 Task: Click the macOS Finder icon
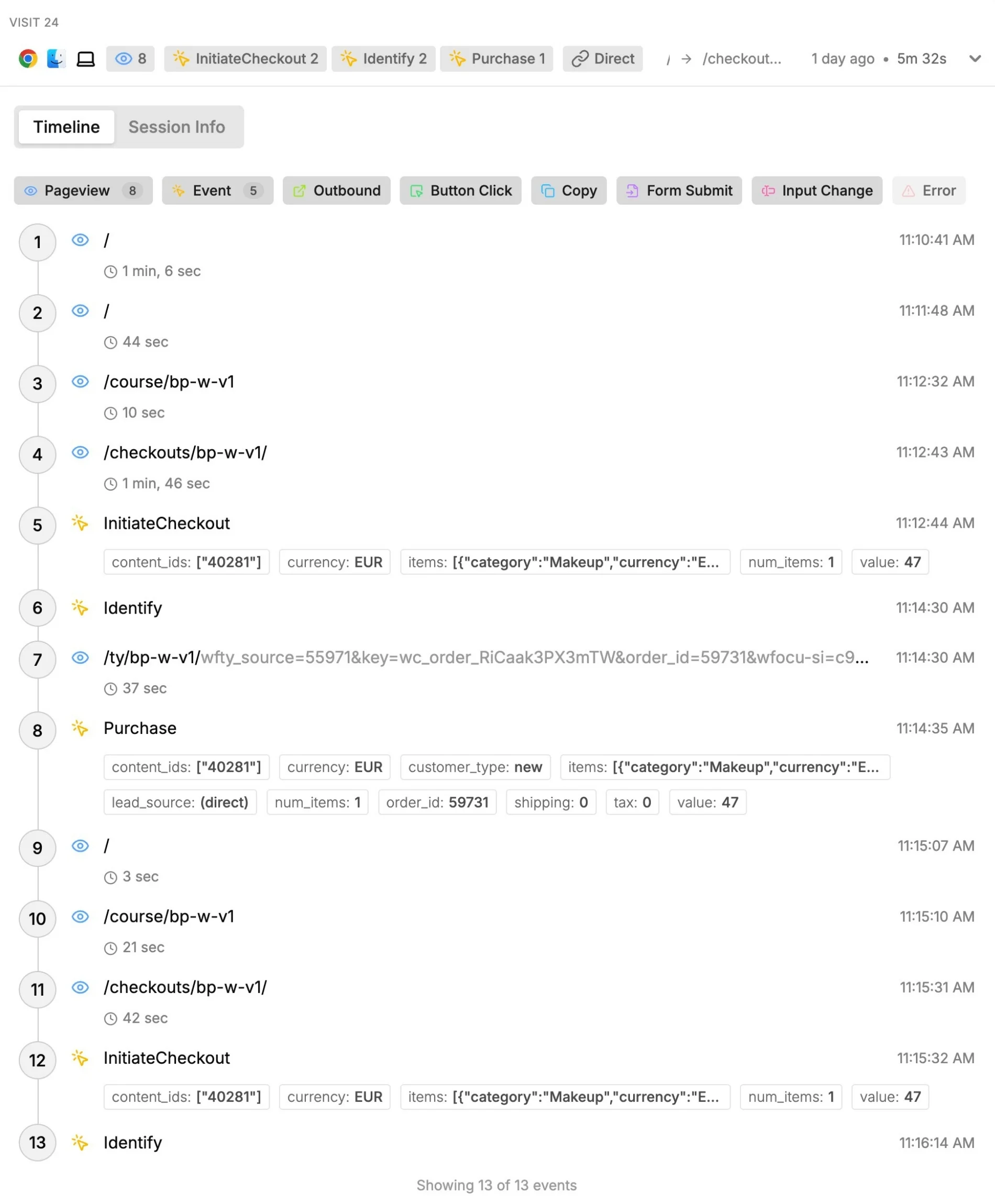click(56, 59)
